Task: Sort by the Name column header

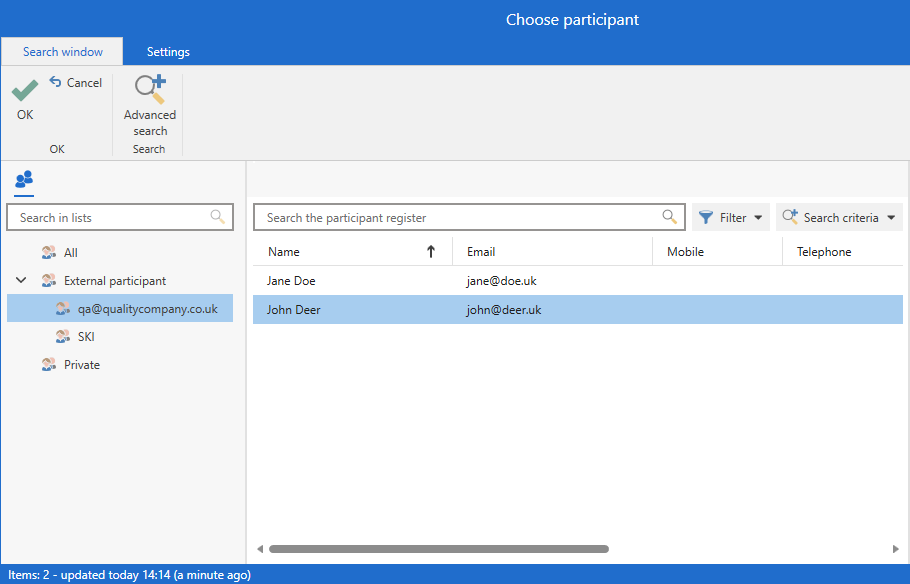Action: point(352,251)
